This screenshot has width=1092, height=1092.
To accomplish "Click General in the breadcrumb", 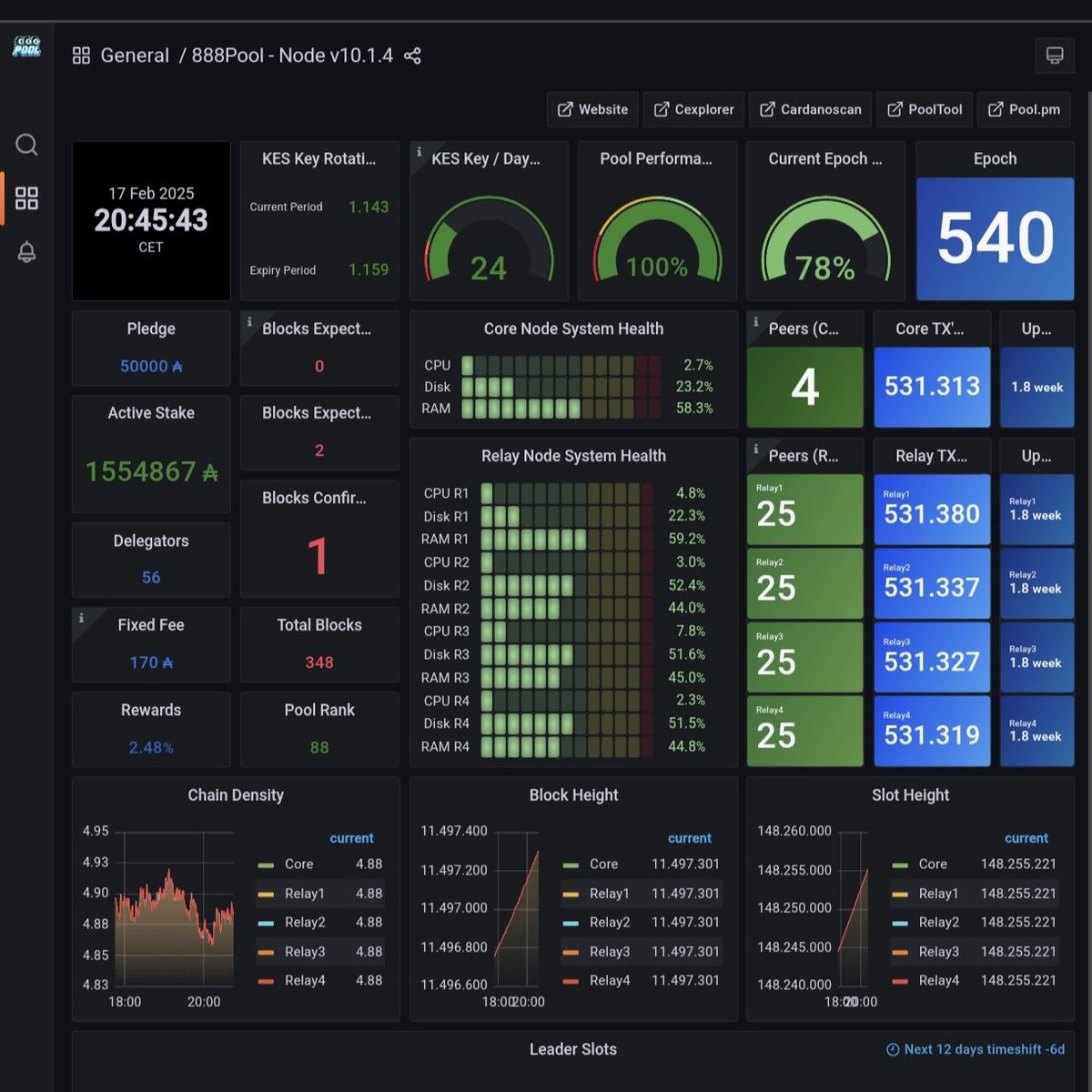I will pos(136,56).
